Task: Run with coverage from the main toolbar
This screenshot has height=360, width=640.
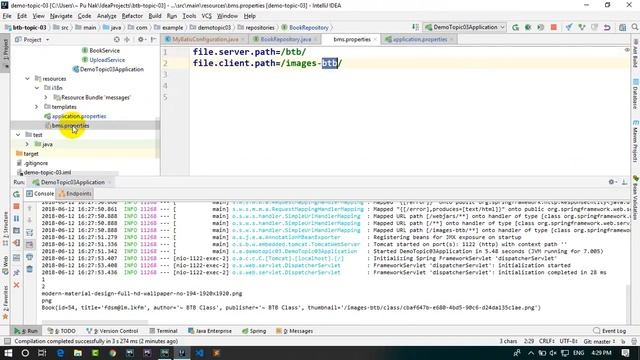Action: [541, 27]
